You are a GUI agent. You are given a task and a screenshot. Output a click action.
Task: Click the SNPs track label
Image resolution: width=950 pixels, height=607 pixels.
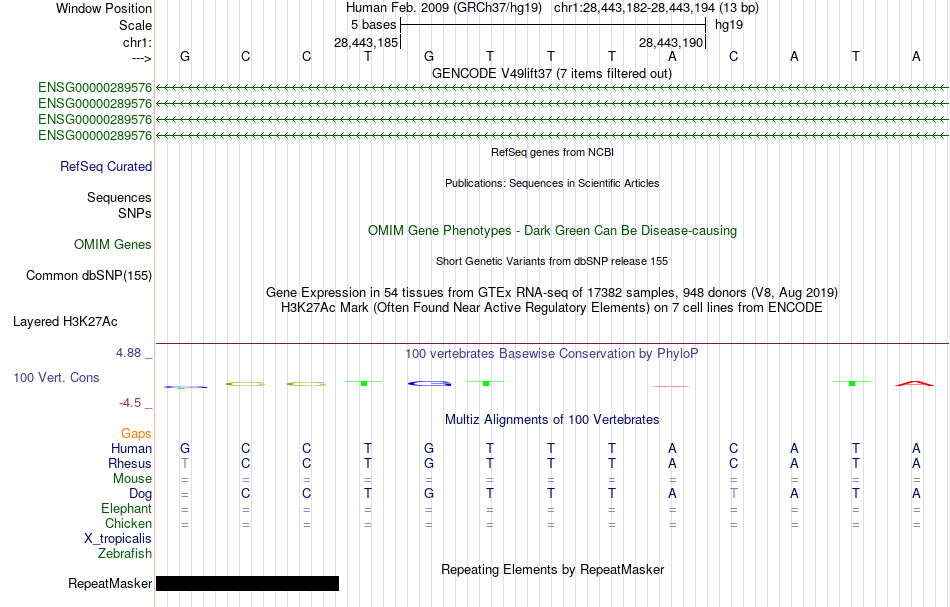point(135,213)
